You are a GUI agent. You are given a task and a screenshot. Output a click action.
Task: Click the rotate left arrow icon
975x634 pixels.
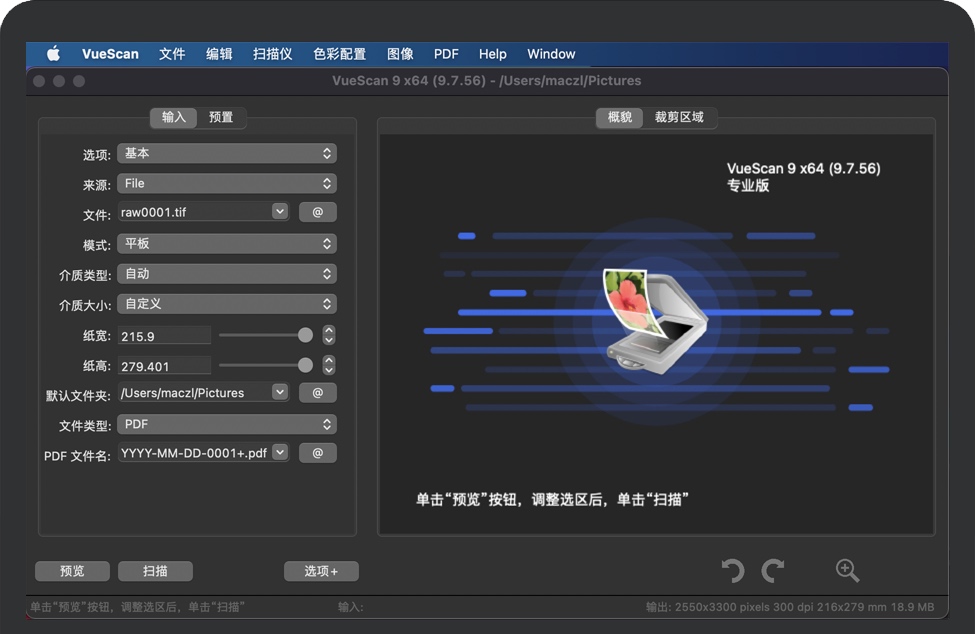point(733,571)
